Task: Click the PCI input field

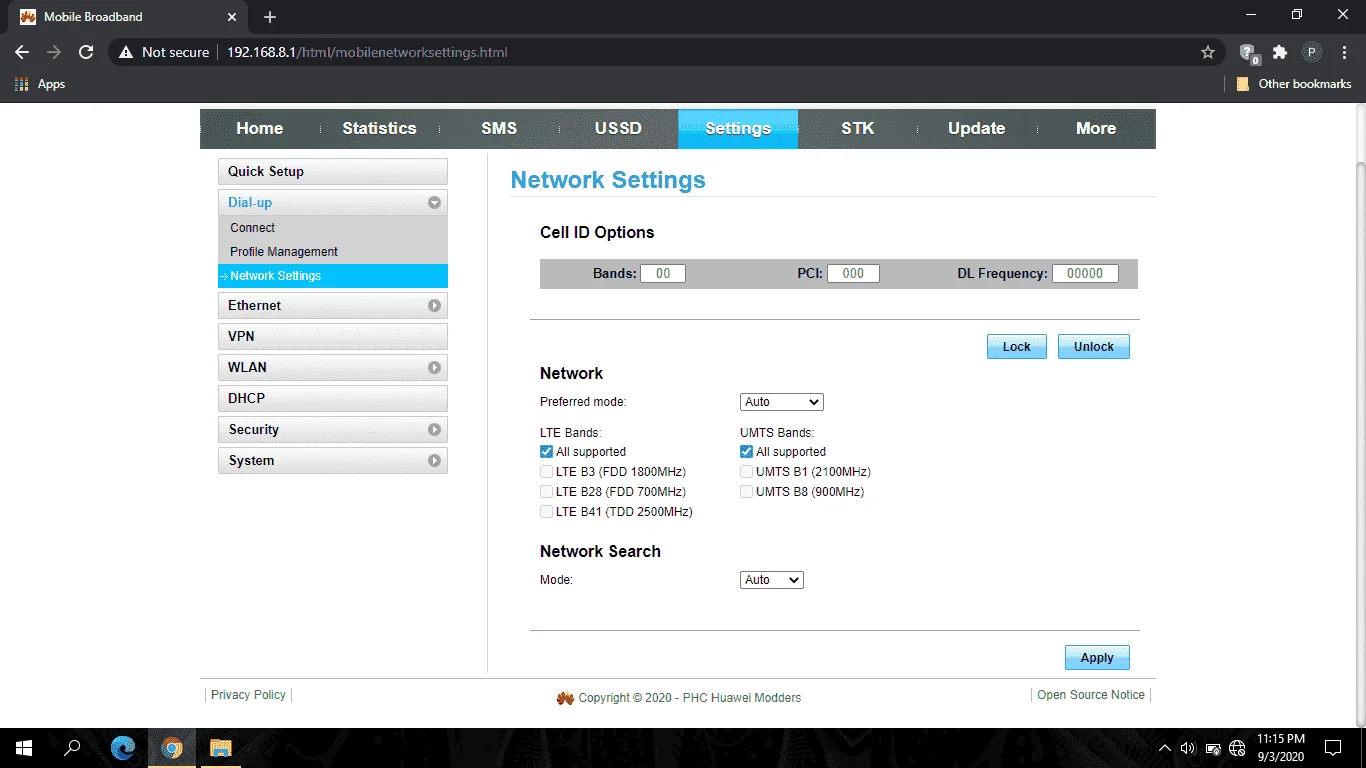Action: point(853,273)
